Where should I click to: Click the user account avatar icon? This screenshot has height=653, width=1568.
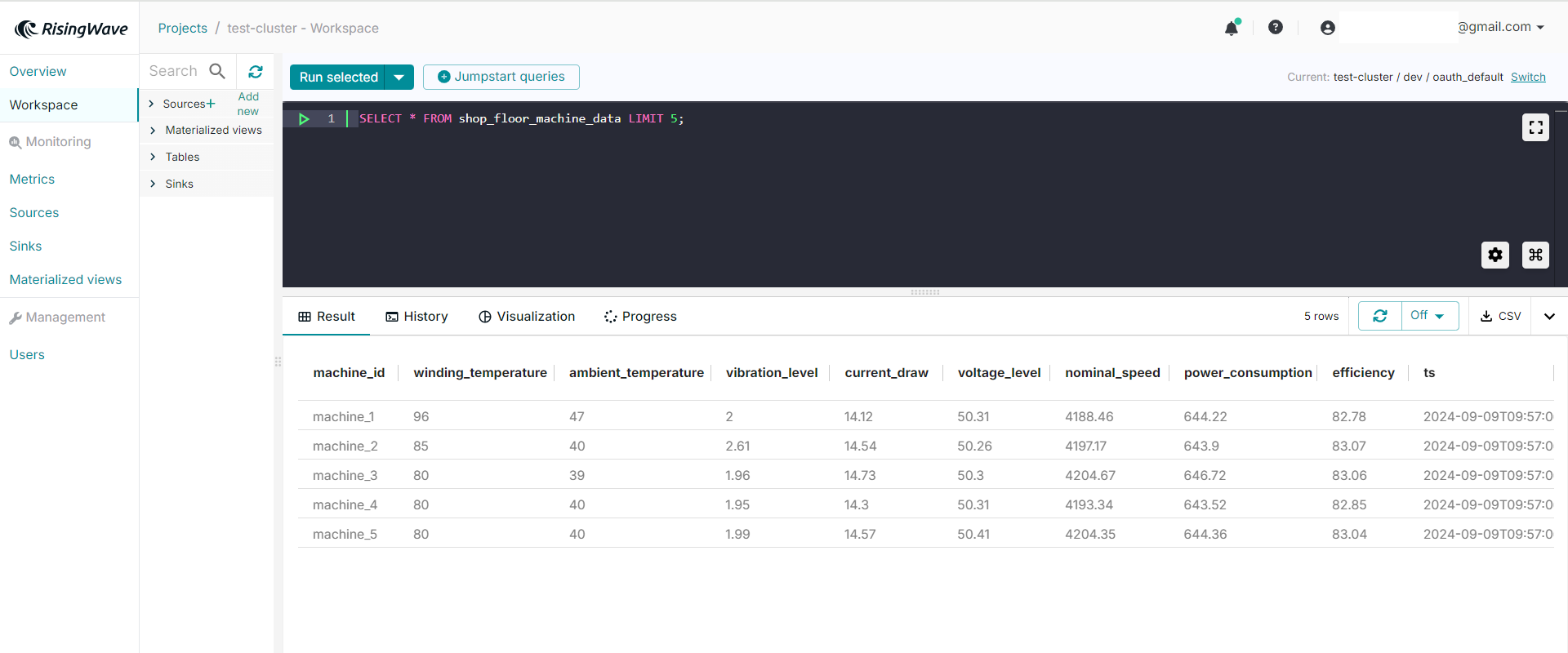pyautogui.click(x=1327, y=28)
